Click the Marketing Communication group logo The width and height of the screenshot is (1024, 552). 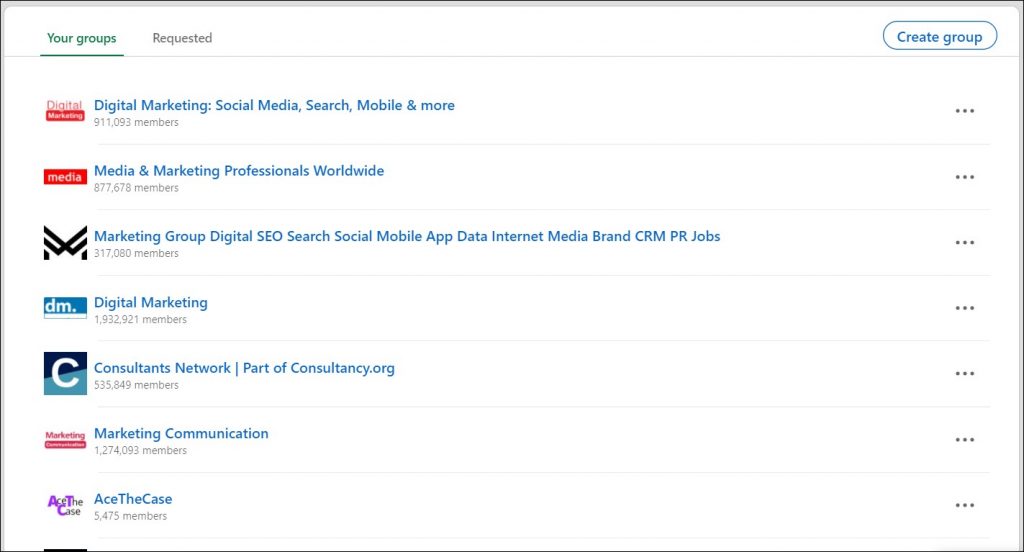[65, 439]
